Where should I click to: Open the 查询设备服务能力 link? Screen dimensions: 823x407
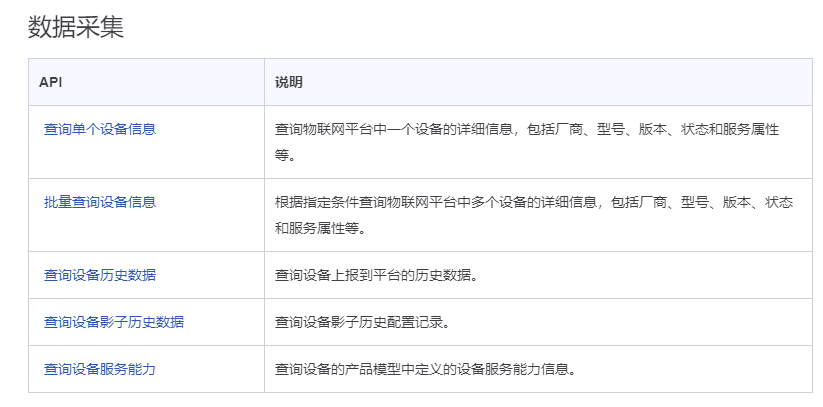point(100,369)
